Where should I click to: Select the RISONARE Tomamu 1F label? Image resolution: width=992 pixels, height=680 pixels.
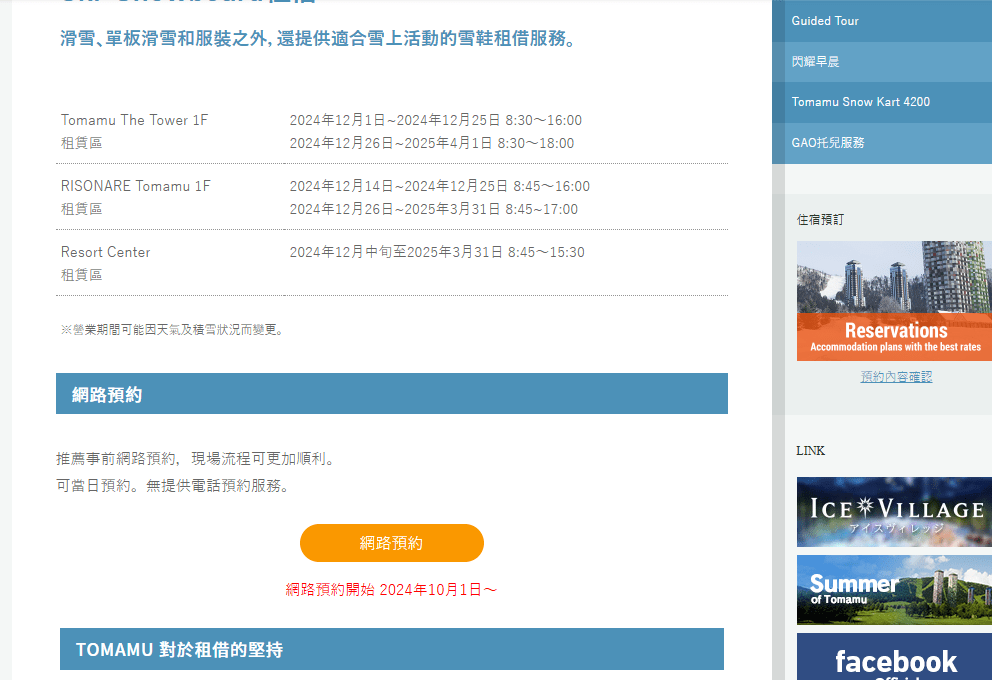point(136,186)
